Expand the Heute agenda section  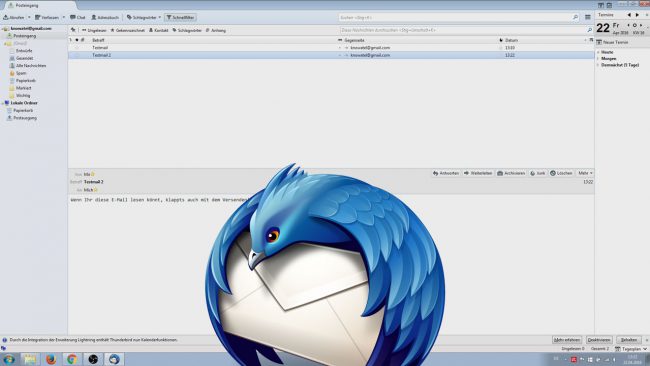point(598,52)
